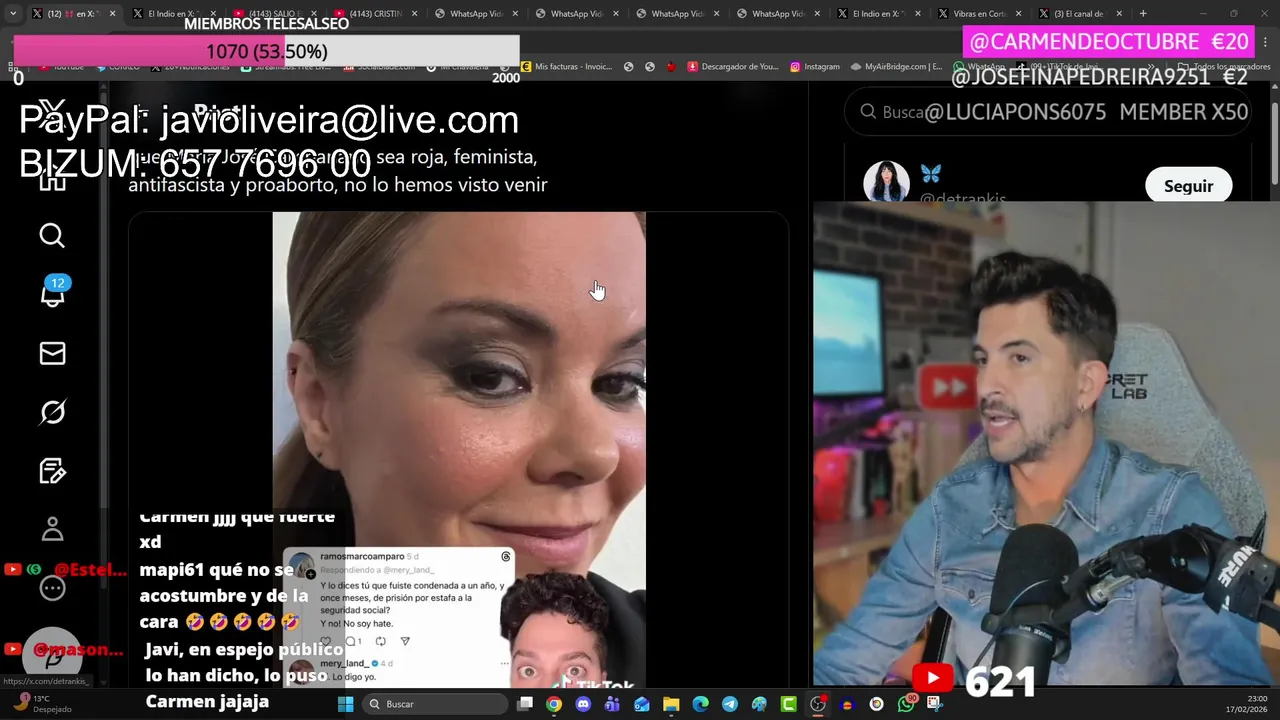This screenshot has width=1280, height=720.
Task: Open the More options circle icon in X sidebar
Action: coord(52,588)
